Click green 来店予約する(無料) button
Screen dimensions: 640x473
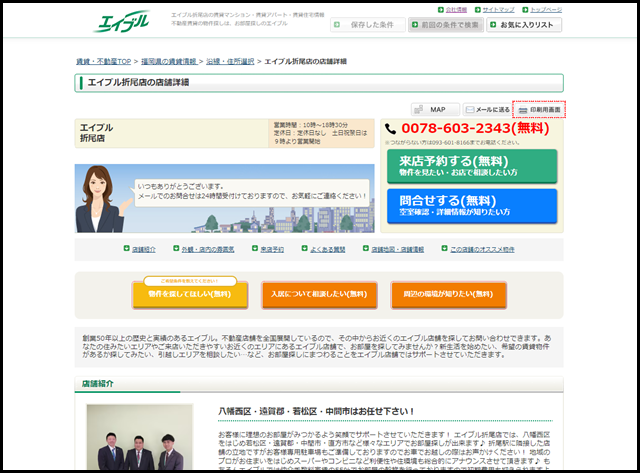pos(471,166)
